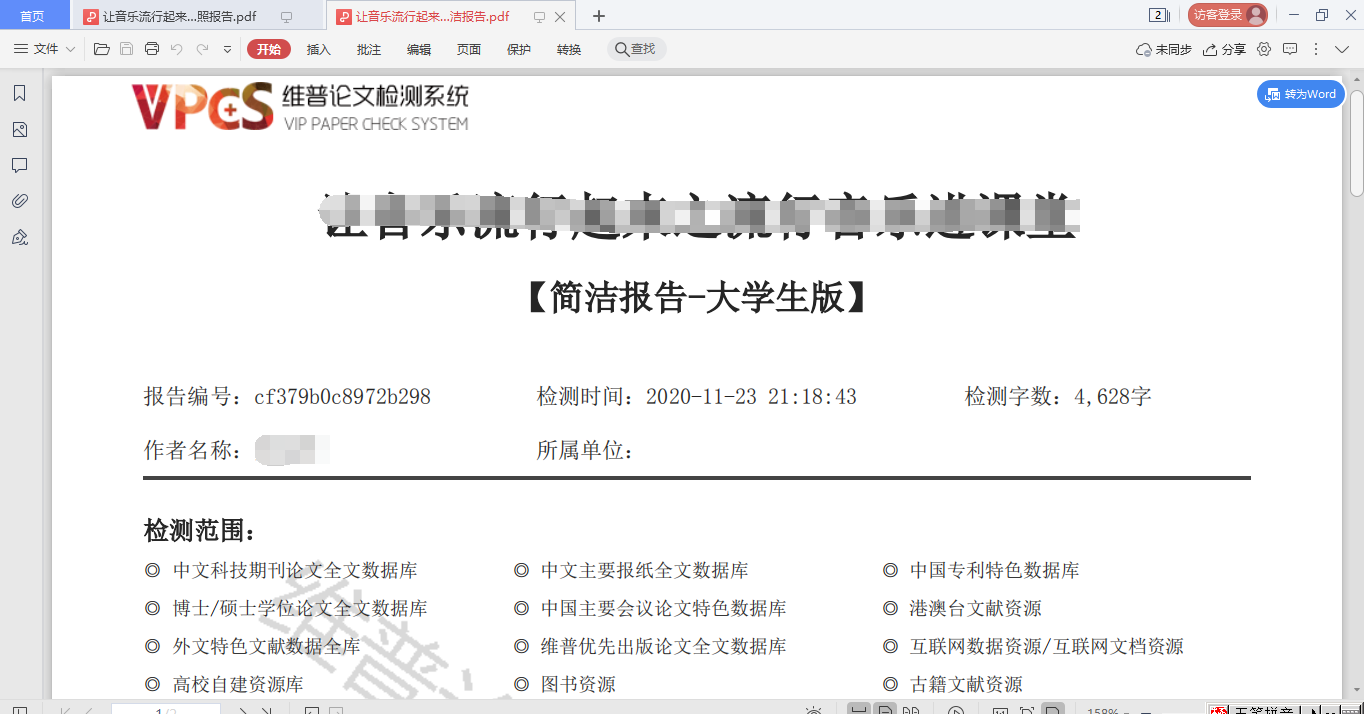Image resolution: width=1364 pixels, height=714 pixels.
Task: Click the report number cf379b0c8972b298
Action: pos(342,397)
